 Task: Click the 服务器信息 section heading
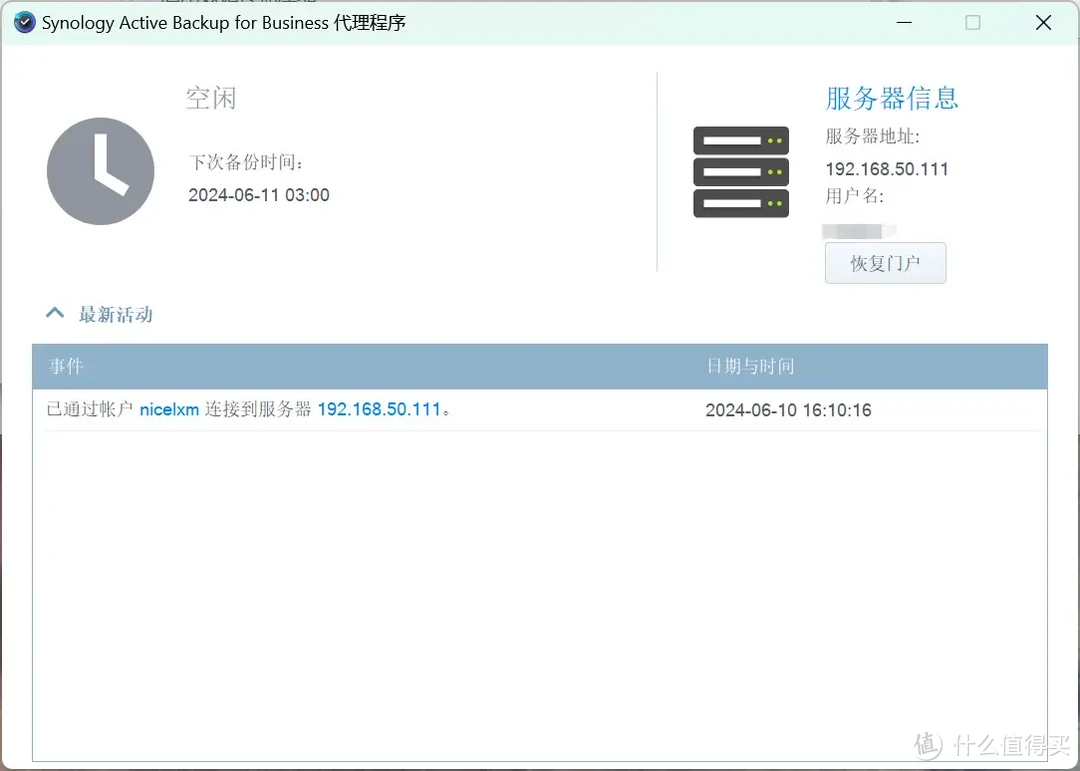click(892, 98)
